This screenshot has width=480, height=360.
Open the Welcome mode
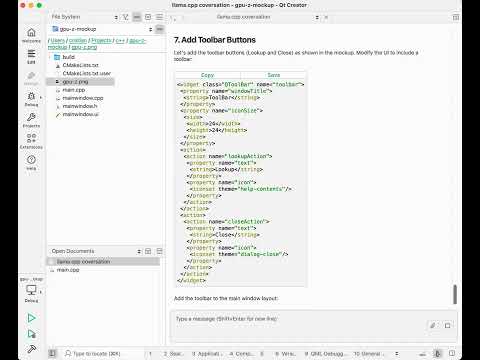[31, 35]
